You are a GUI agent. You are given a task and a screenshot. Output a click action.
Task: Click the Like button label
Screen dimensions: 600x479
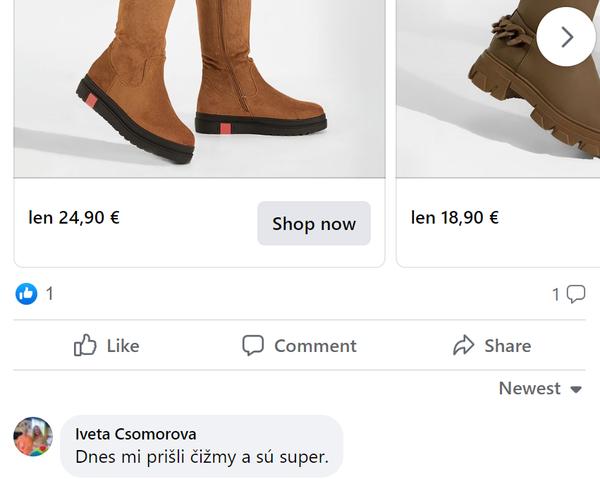(123, 346)
